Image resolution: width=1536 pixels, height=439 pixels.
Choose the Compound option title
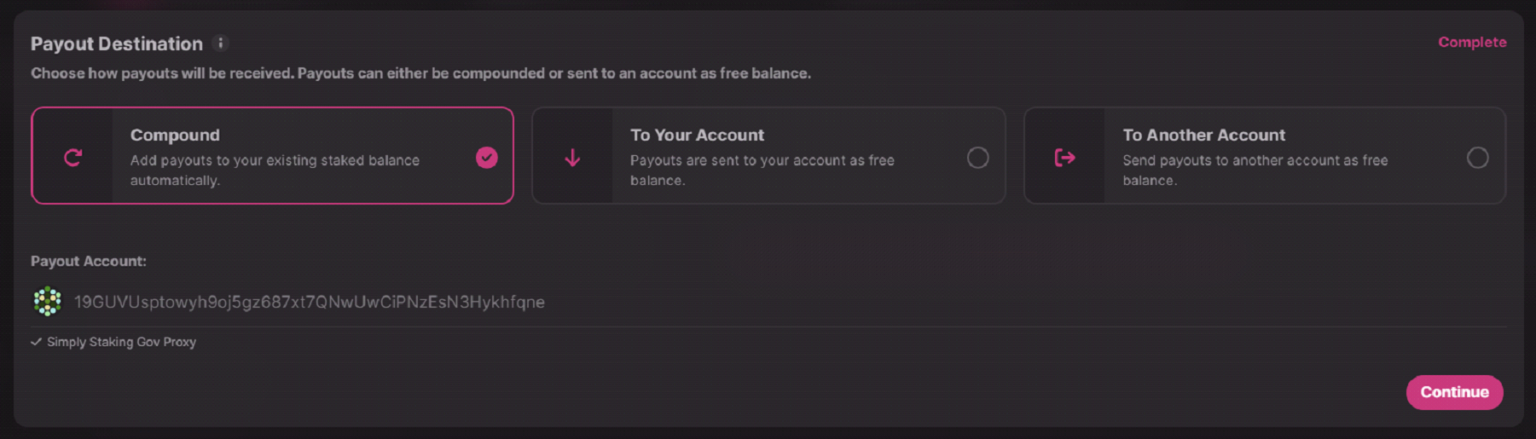point(175,135)
